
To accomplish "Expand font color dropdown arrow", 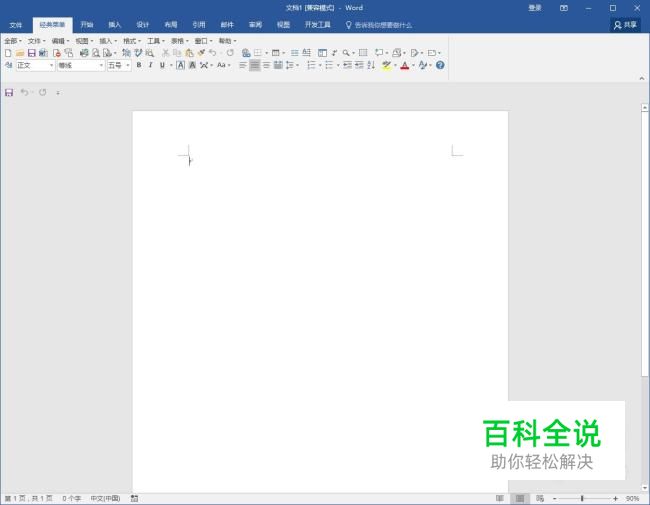I will point(413,65).
